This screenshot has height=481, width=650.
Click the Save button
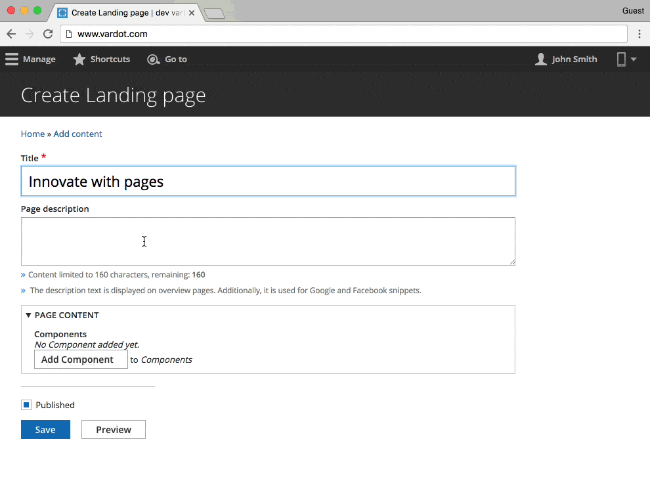[45, 430]
